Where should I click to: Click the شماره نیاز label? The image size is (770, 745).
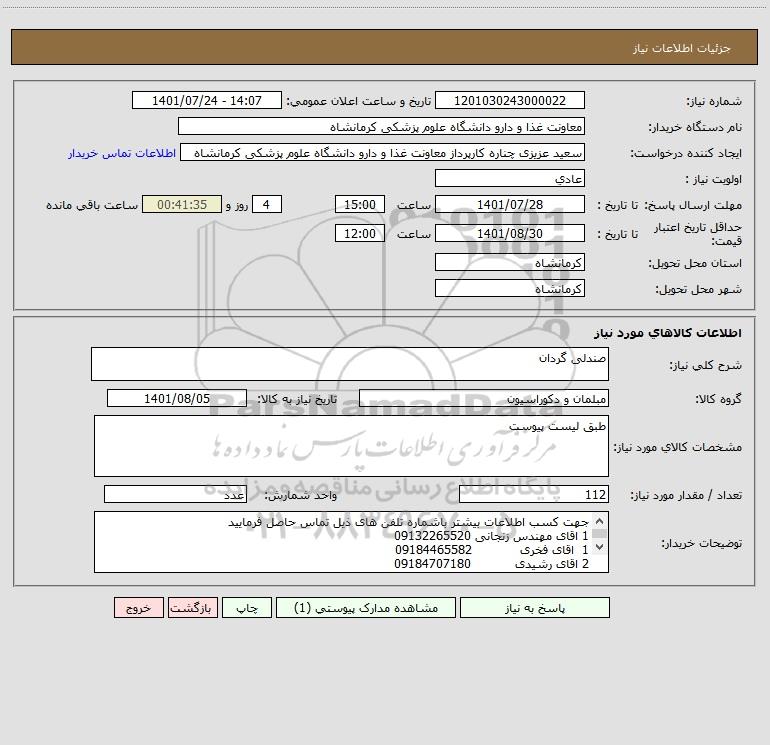click(x=714, y=101)
